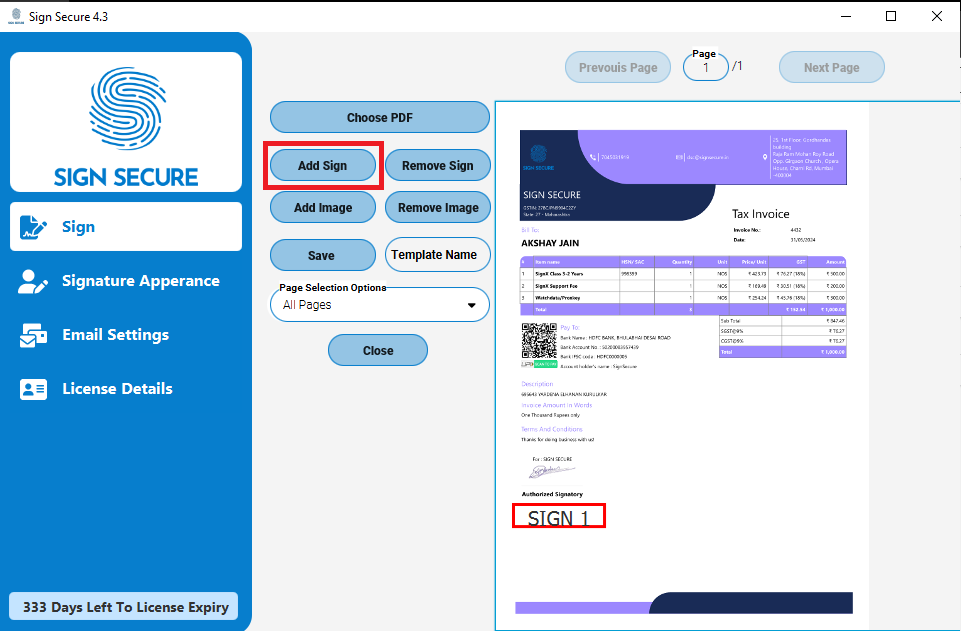Image resolution: width=961 pixels, height=631 pixels.
Task: Click Remove Sign button
Action: [438, 165]
